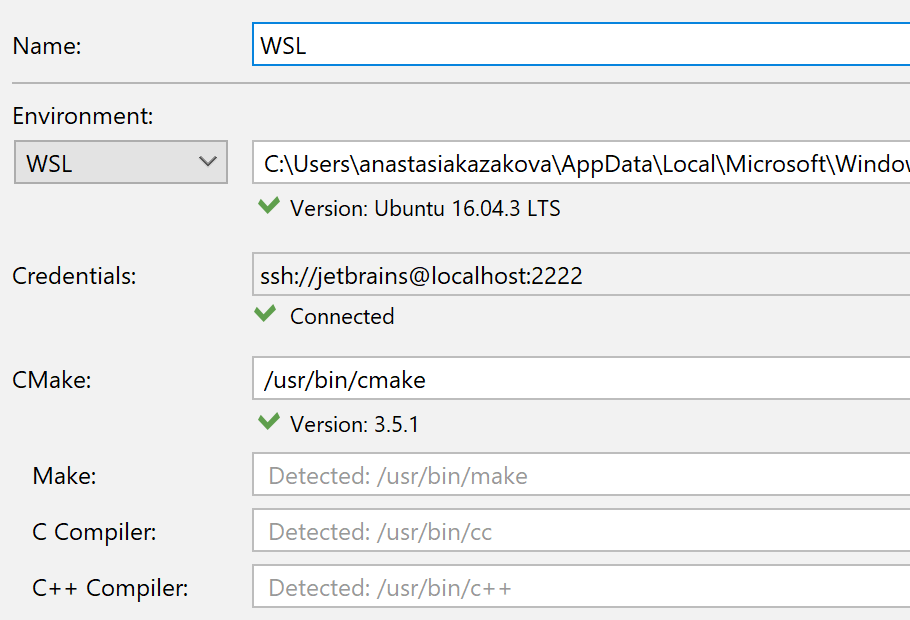Click the WSL executable path field

pos(581,163)
